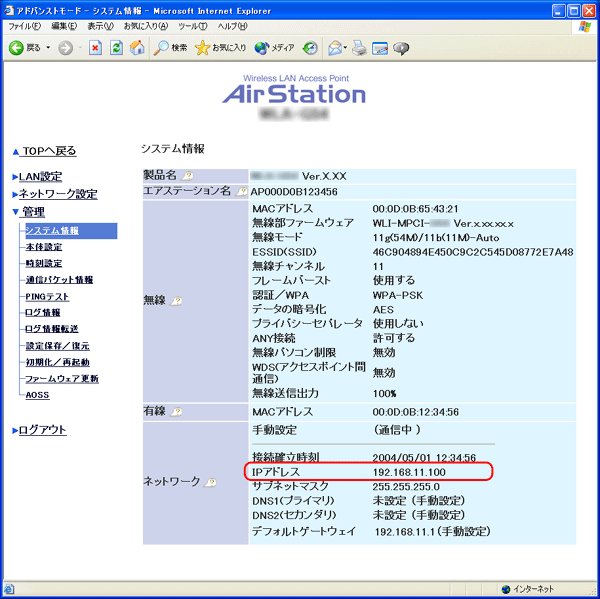
Task: Open 初期化/再起動 page
Action: point(57,362)
